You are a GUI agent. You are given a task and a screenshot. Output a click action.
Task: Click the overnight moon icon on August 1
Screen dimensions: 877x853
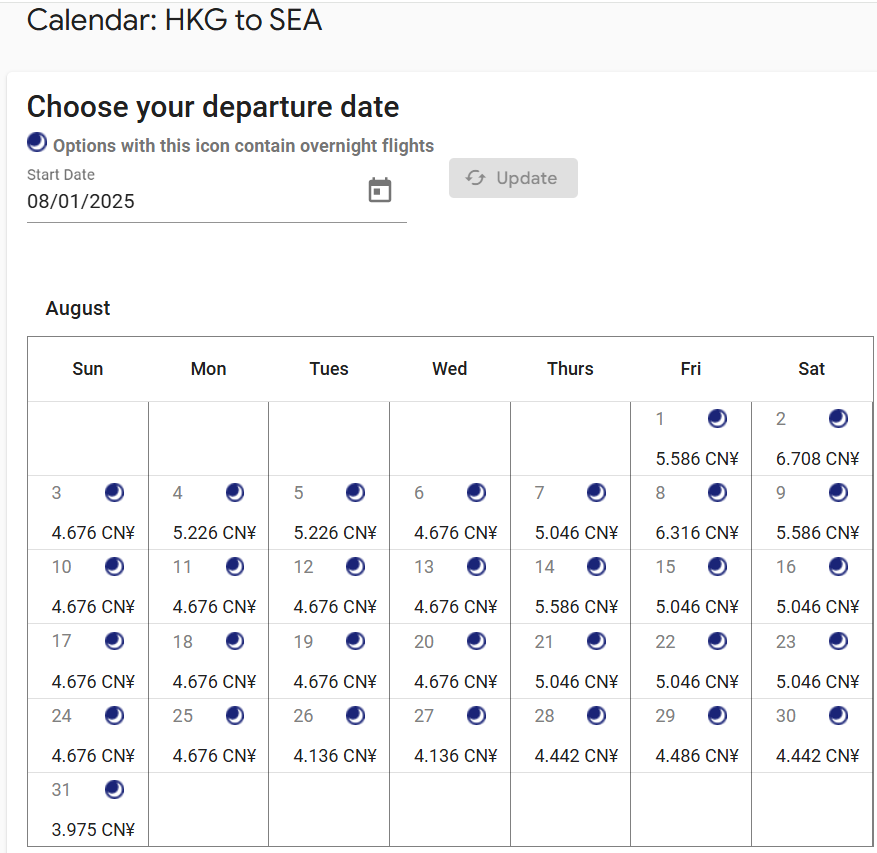coord(717,418)
